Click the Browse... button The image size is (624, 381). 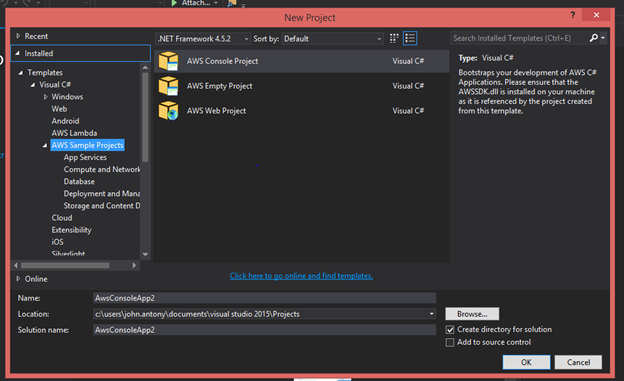pos(472,314)
